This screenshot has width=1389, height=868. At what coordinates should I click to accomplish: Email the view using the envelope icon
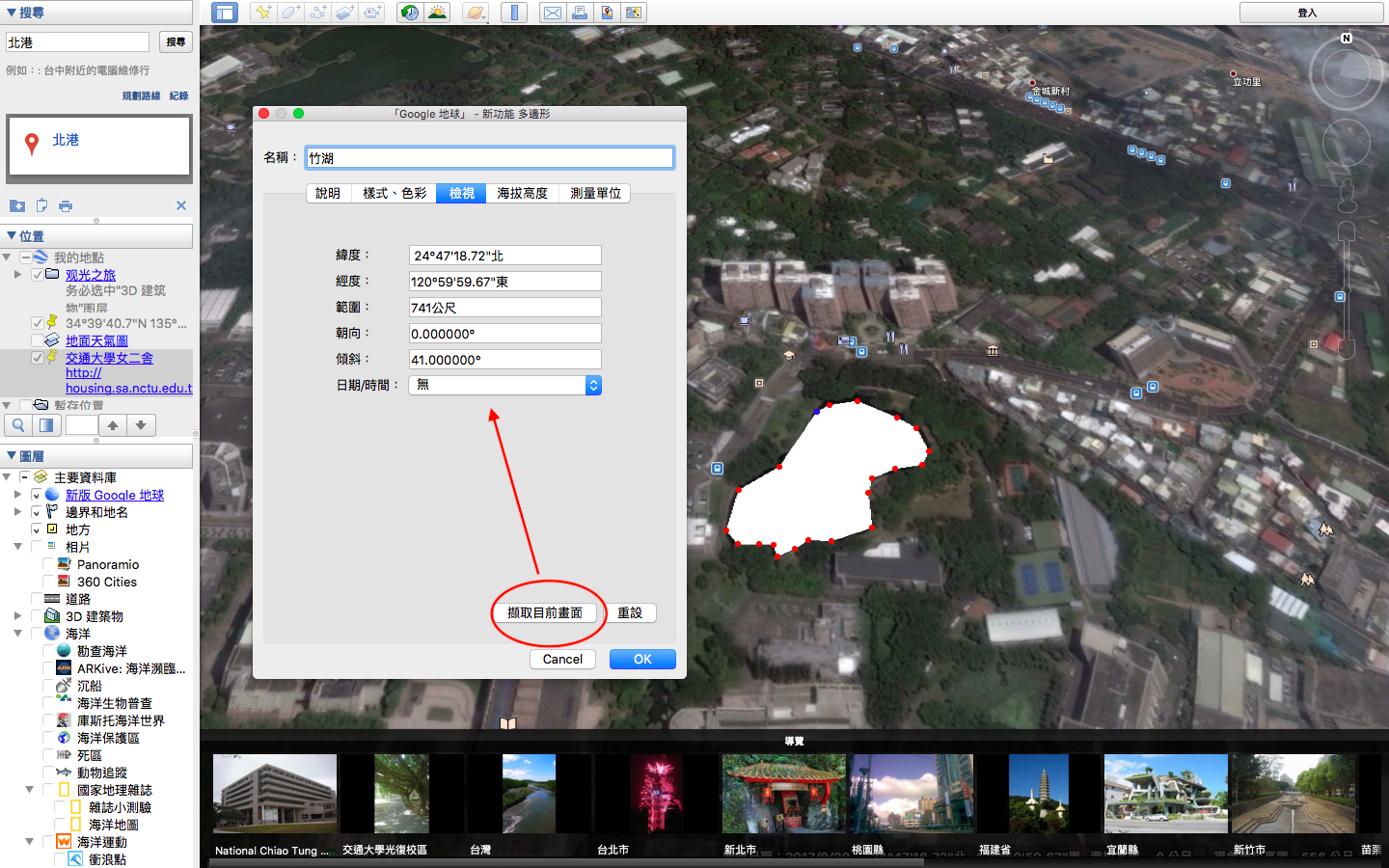(x=553, y=13)
